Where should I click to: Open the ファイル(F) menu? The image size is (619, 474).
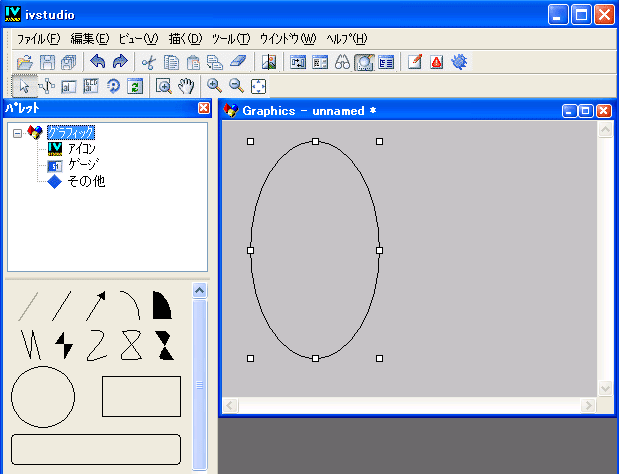point(38,38)
